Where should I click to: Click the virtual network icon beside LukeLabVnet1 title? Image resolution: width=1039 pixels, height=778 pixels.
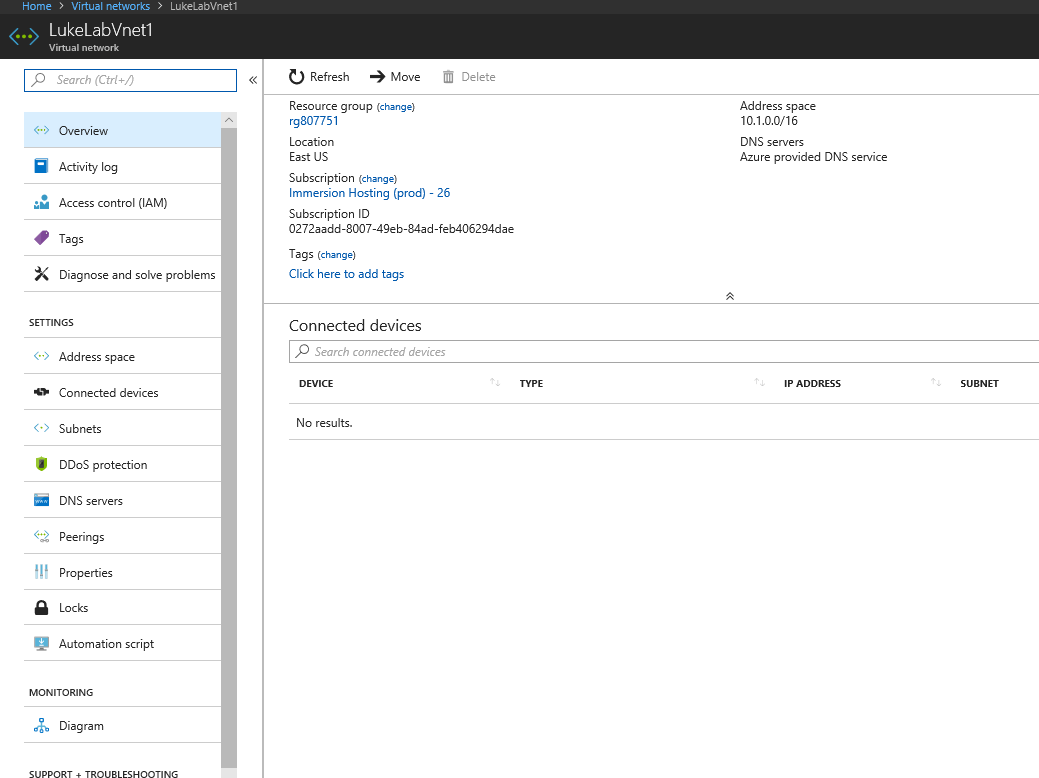pyautogui.click(x=24, y=36)
